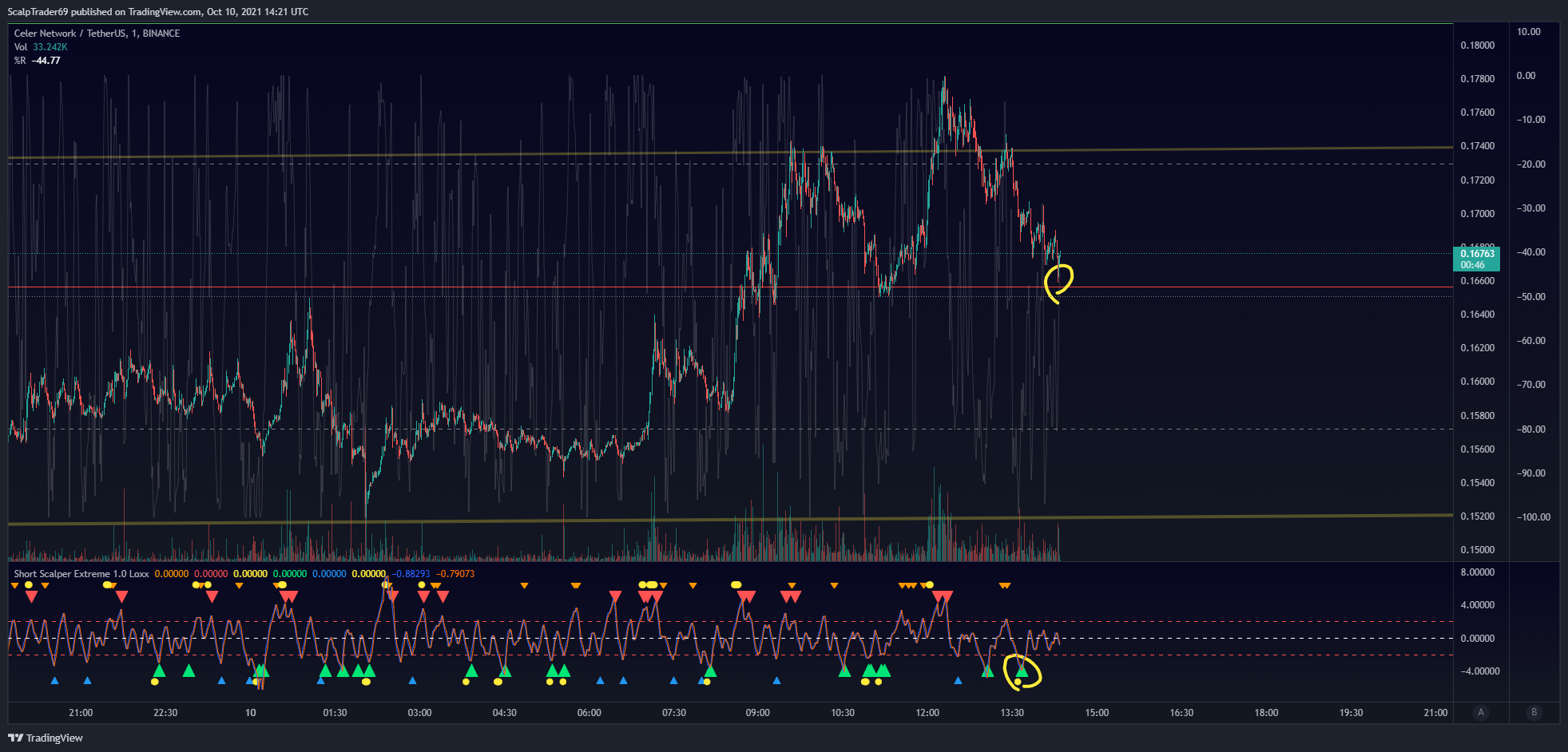Image resolution: width=1568 pixels, height=752 pixels.
Task: Click the 0.16200 price axis label
Action: (x=1478, y=348)
